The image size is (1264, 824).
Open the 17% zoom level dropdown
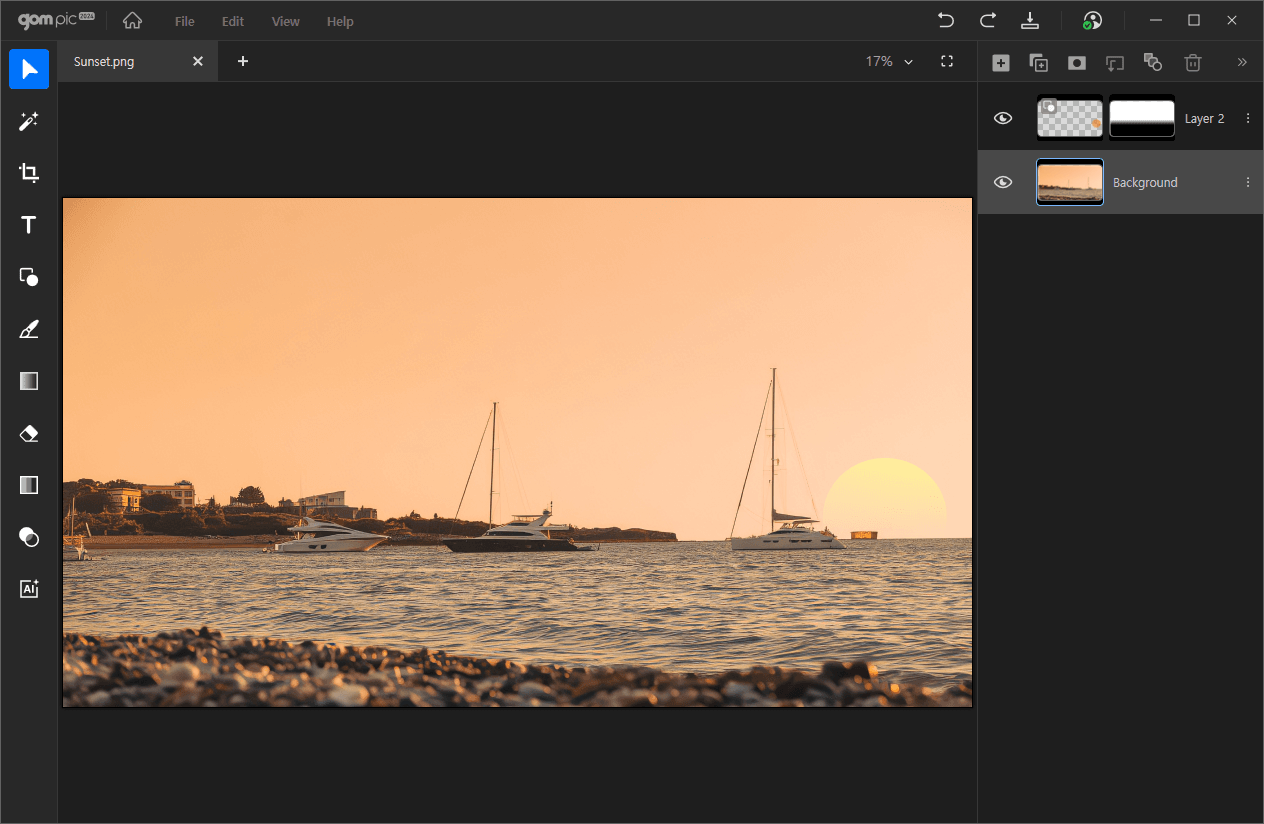889,61
